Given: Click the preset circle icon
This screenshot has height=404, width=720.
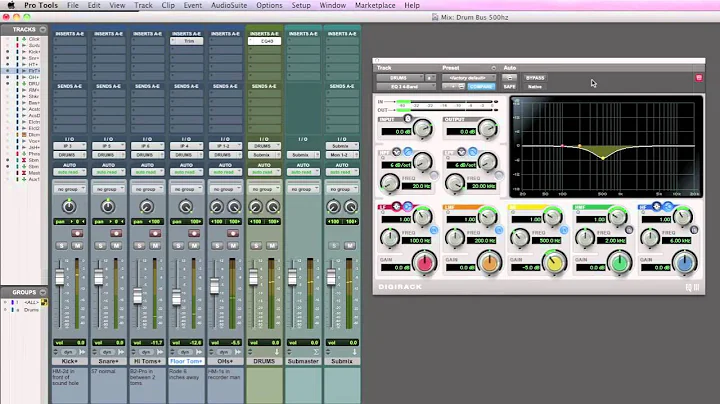Looking at the screenshot, I should point(494,68).
